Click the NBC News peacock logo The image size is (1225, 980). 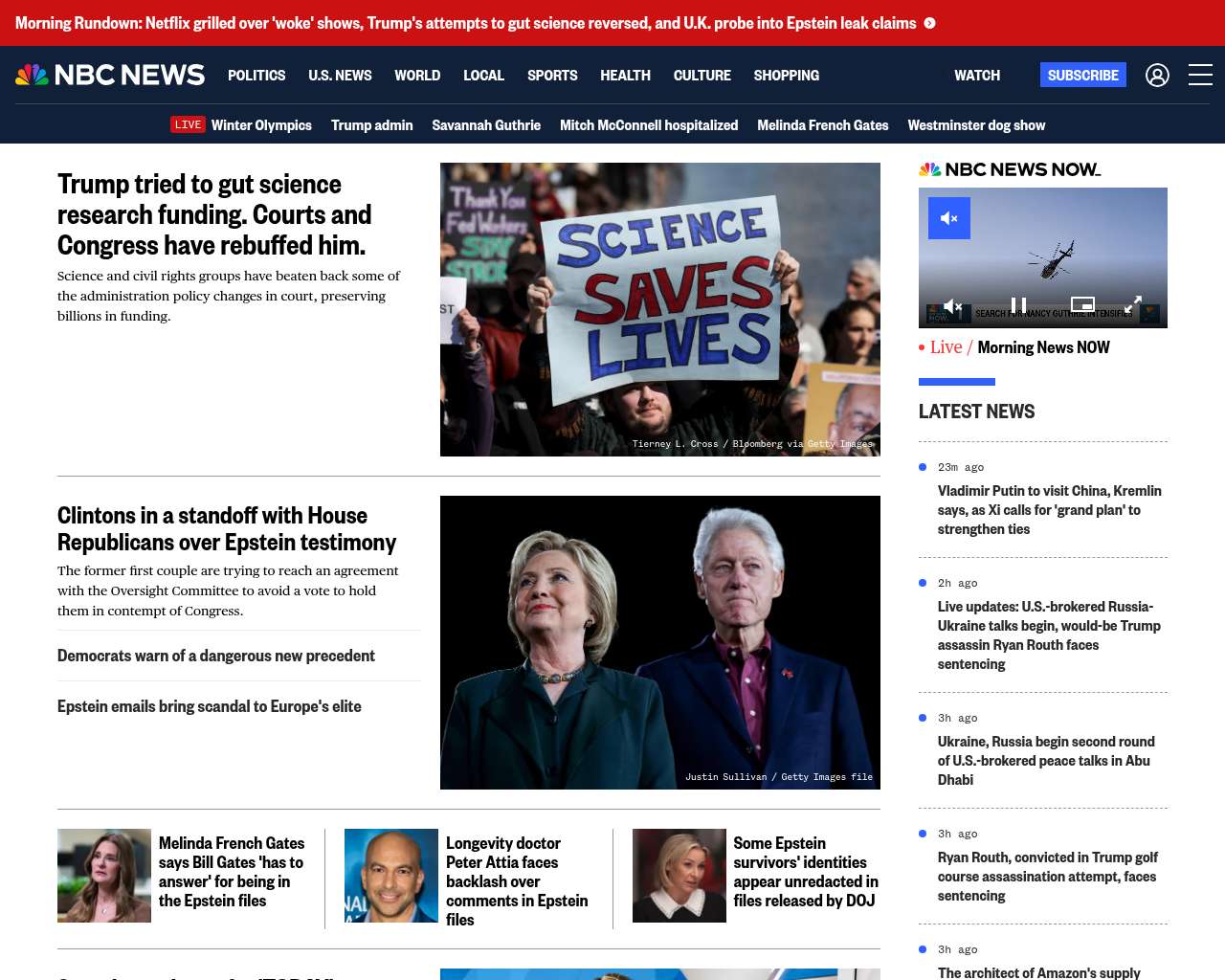pyautogui.click(x=110, y=75)
